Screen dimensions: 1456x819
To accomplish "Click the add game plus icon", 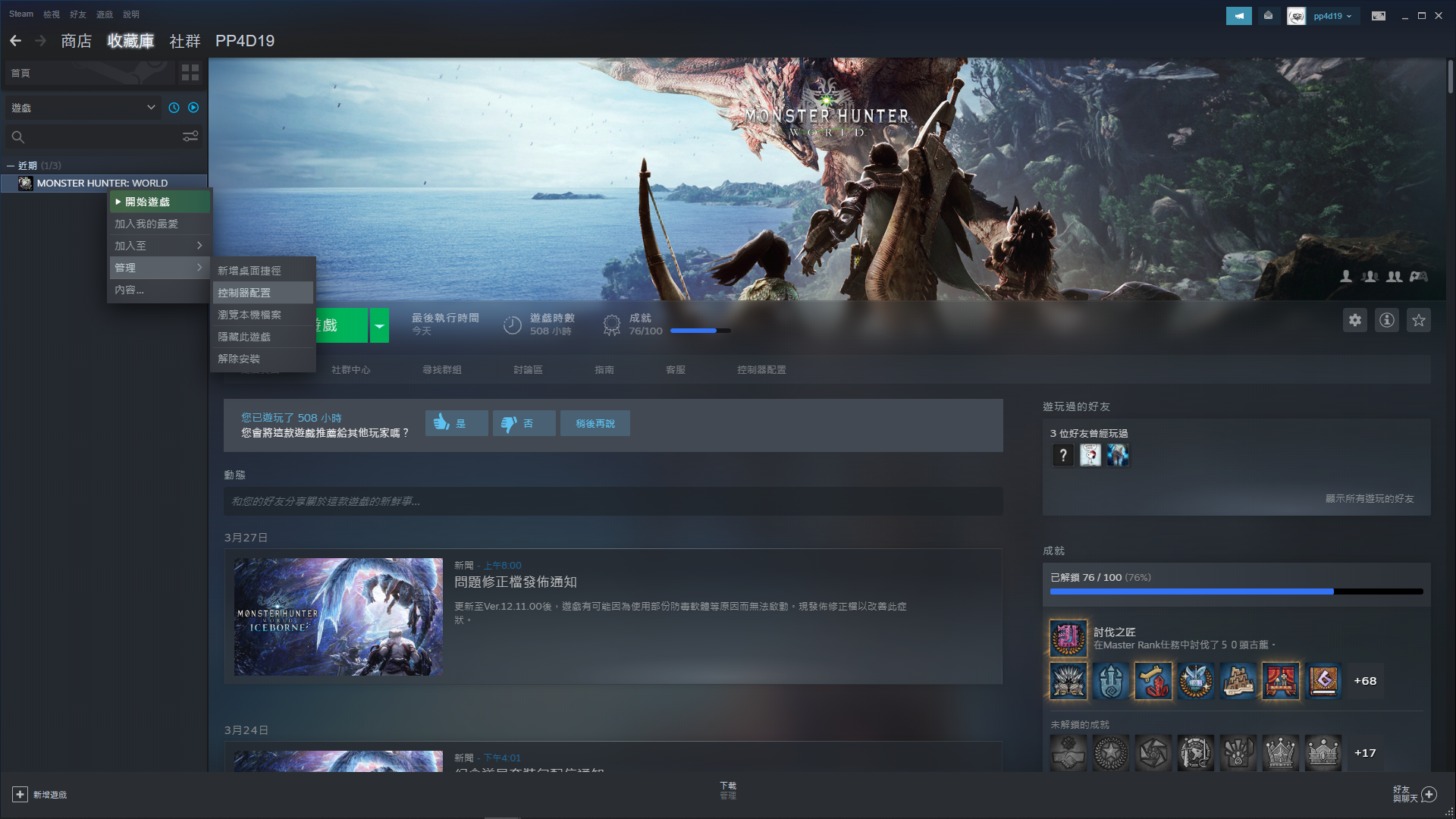I will click(x=20, y=795).
